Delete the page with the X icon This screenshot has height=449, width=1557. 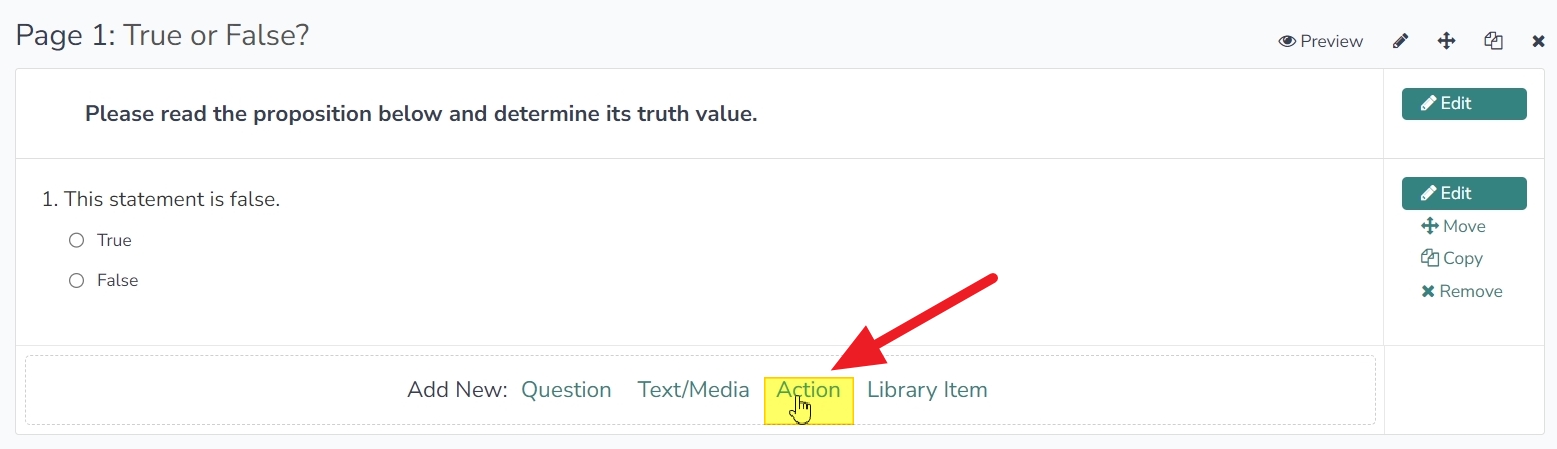pos(1539,41)
